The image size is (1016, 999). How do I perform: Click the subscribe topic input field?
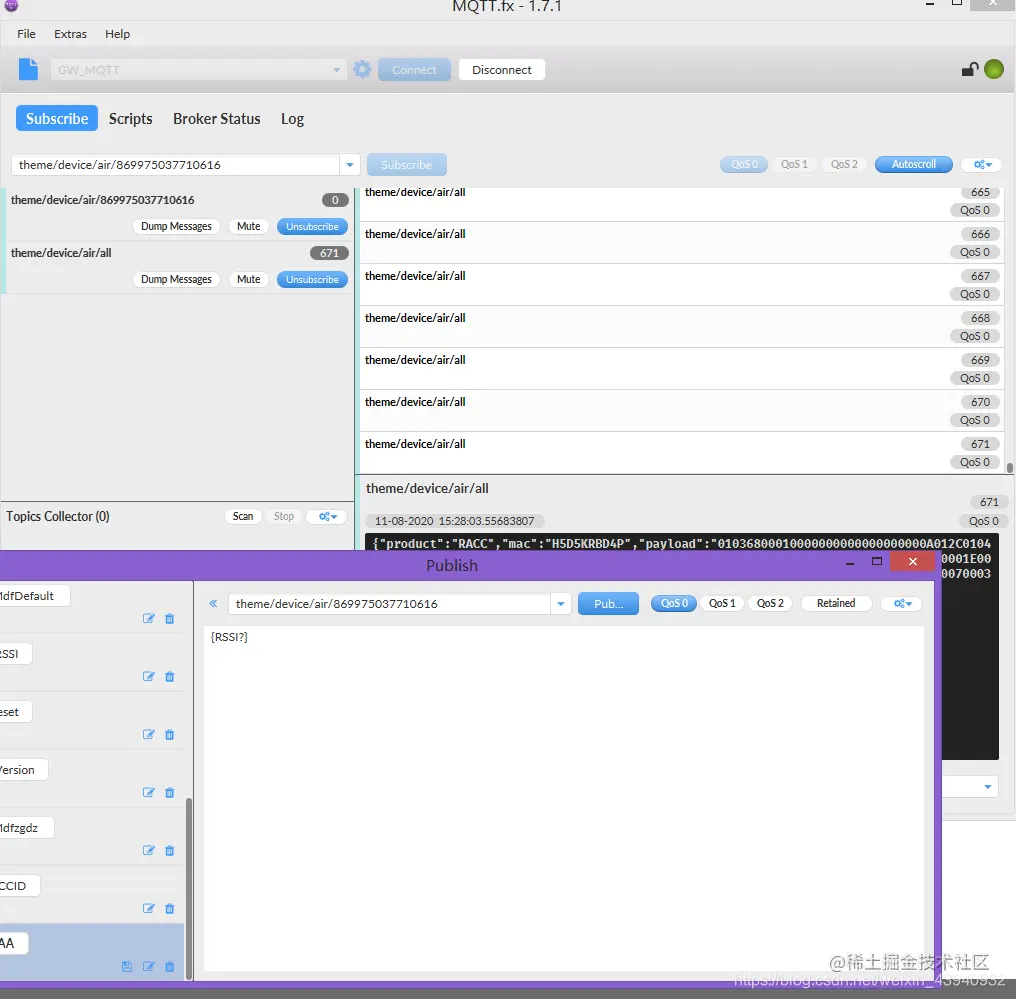point(175,165)
